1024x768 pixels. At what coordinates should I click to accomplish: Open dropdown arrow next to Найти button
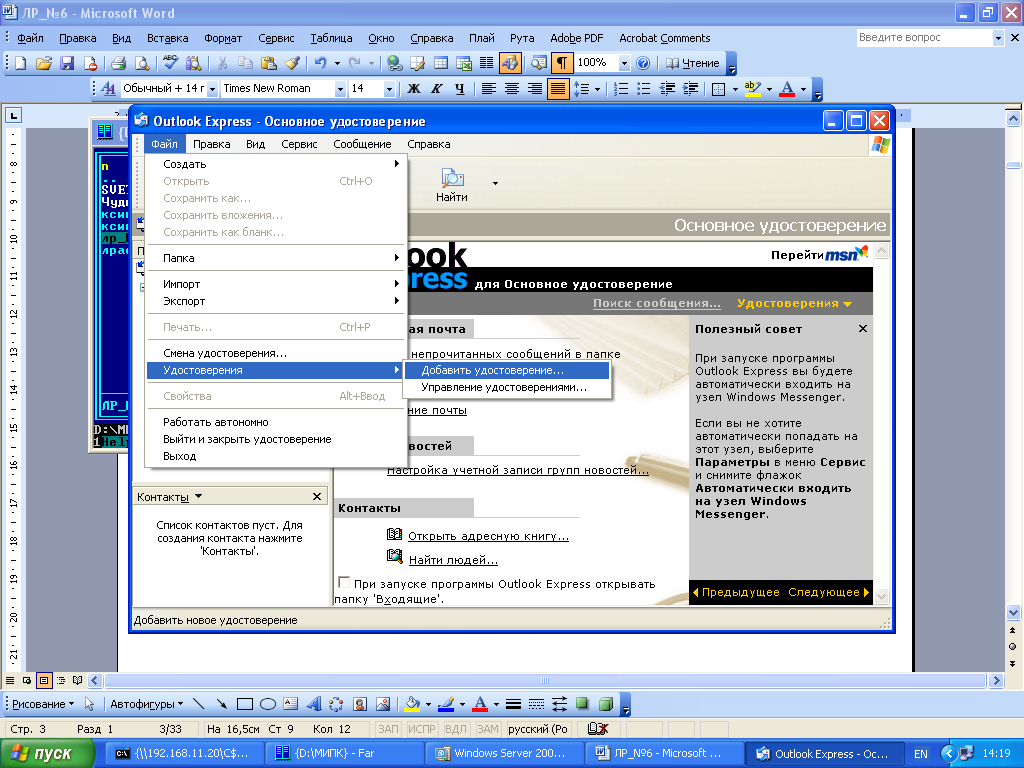[495, 184]
